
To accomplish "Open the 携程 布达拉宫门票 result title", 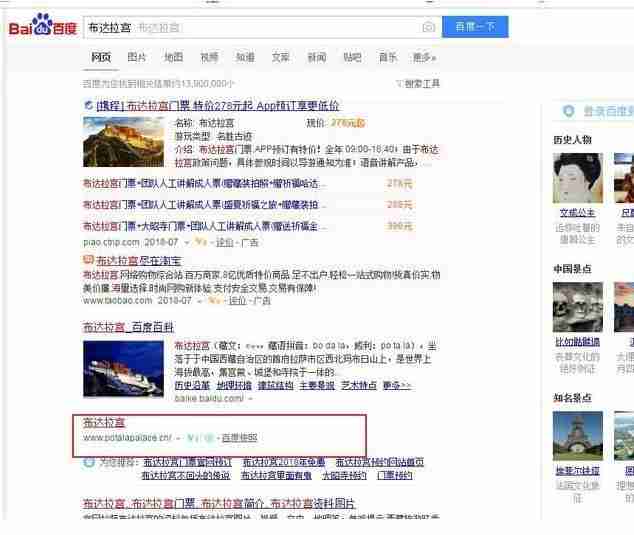I will pos(218,106).
